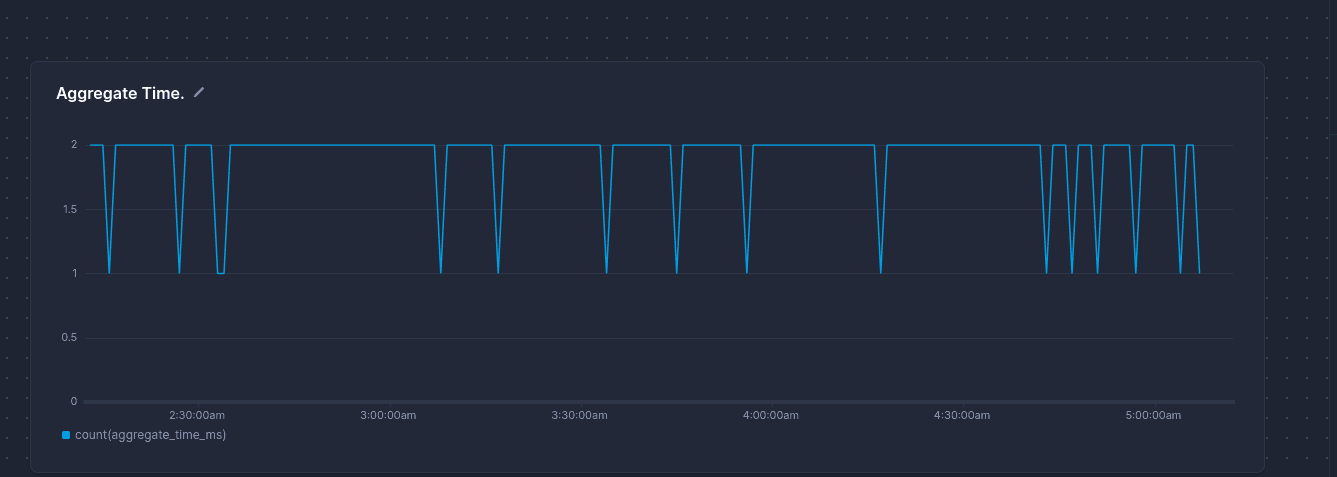Click the 4:30:00am x-axis label
Screen dimensions: 1337x477
coord(962,415)
